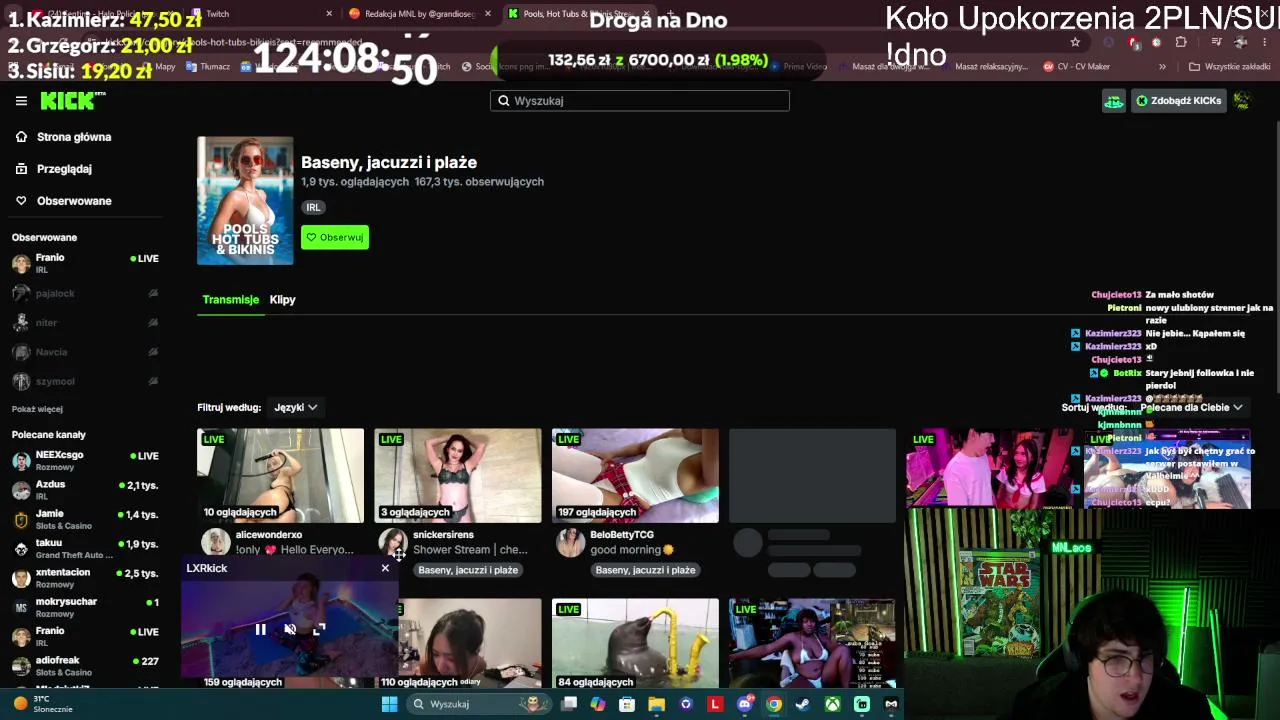The width and height of the screenshot is (1280, 720).
Task: Click the Zdobądź KICKs button
Action: coord(1178,100)
